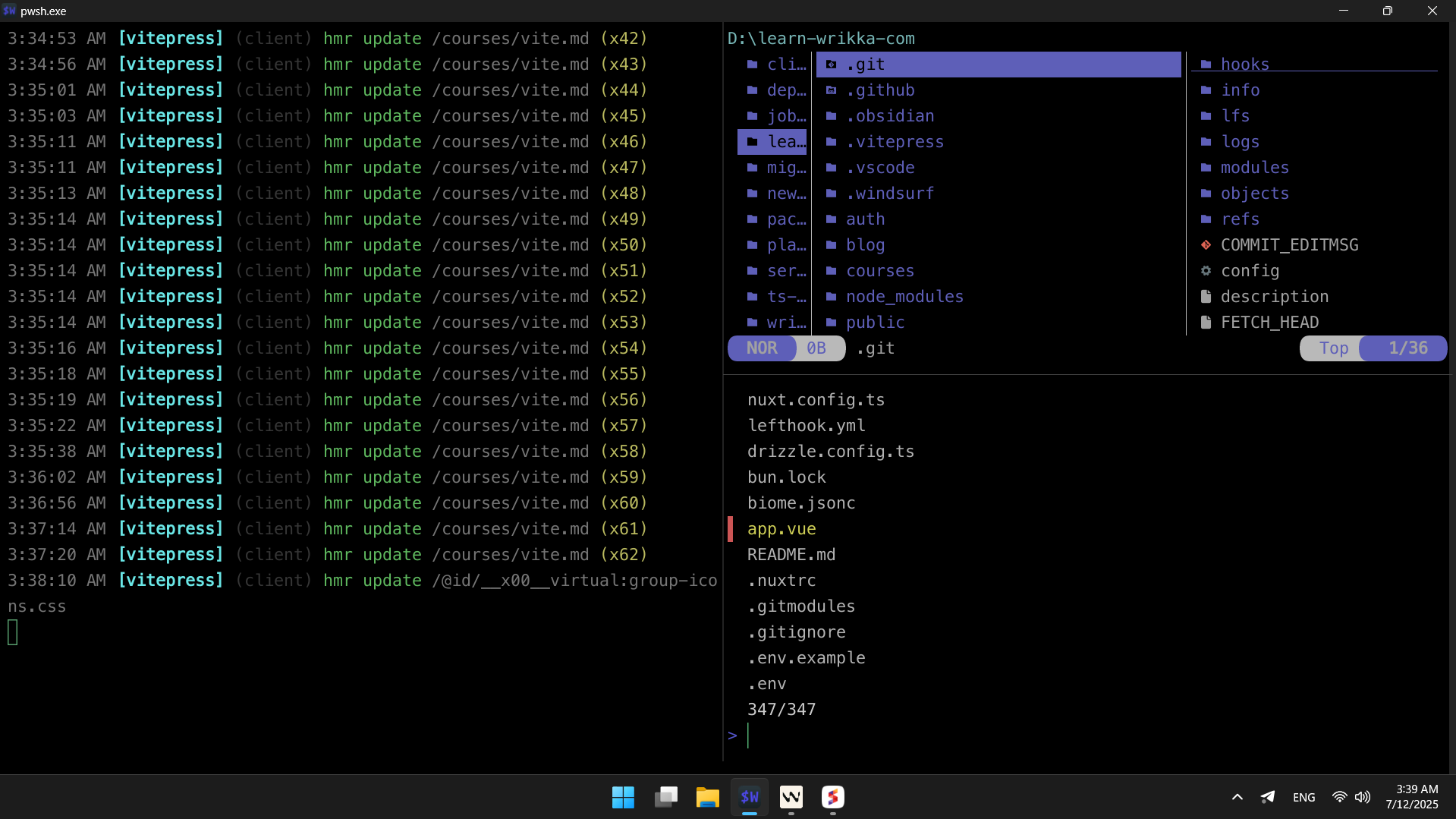Viewport: 1456px width, 819px height.
Task: Click the Top position indicator
Action: click(1332, 348)
